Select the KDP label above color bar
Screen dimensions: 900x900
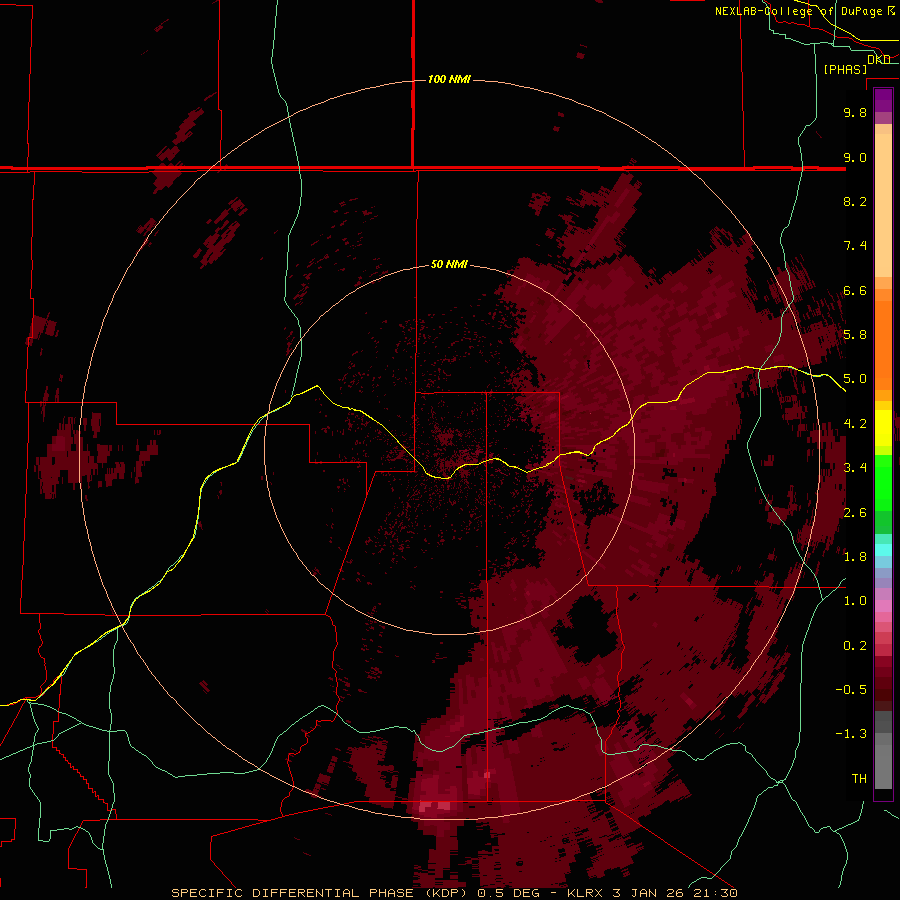tap(879, 60)
